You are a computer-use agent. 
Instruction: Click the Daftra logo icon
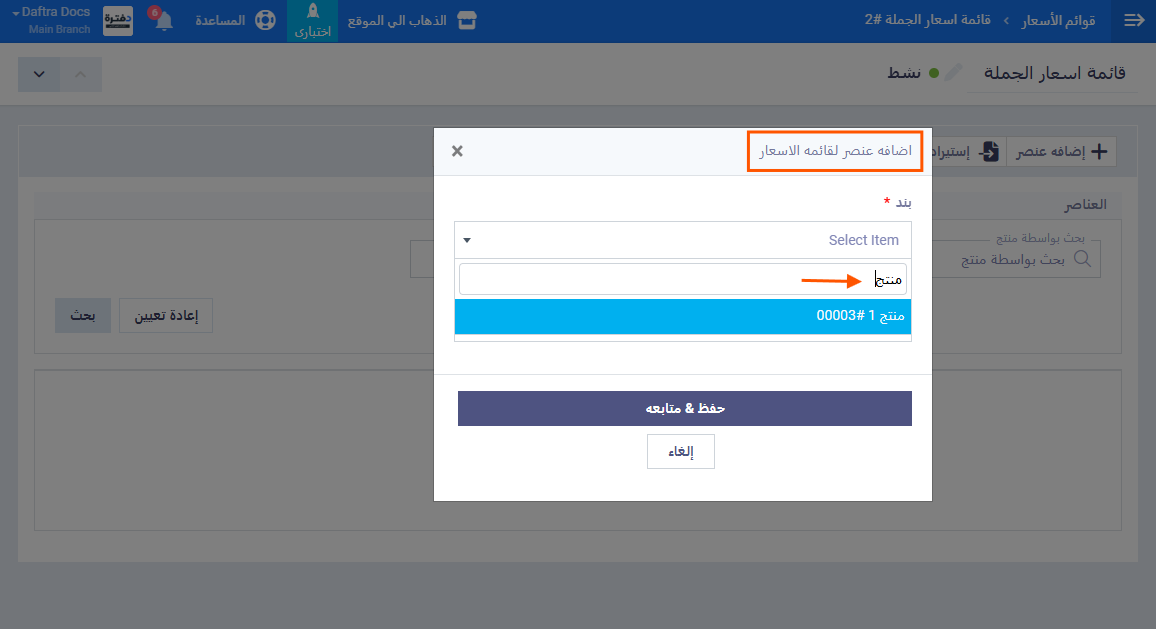click(118, 21)
